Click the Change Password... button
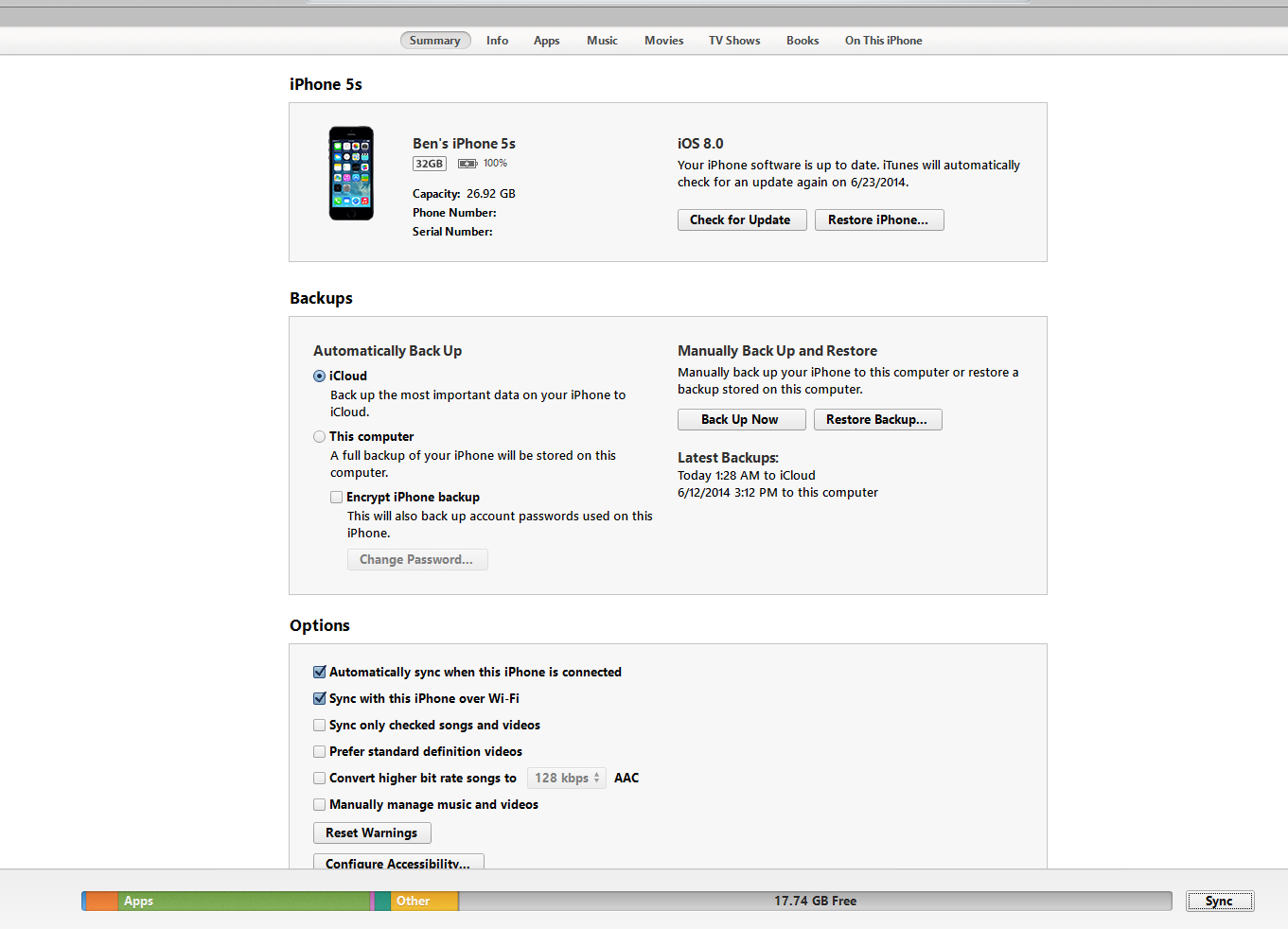This screenshot has width=1288, height=929. point(417,559)
